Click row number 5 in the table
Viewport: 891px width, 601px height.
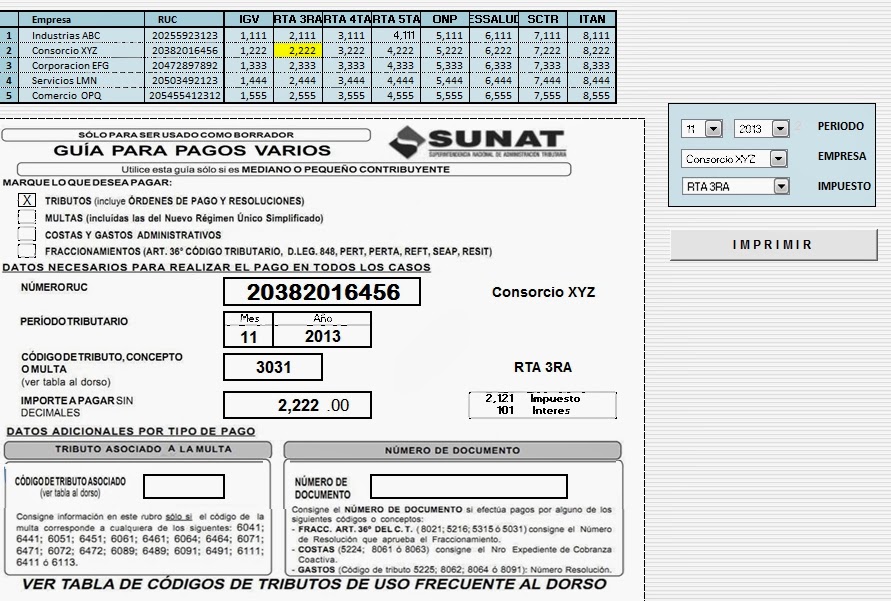[x=9, y=95]
